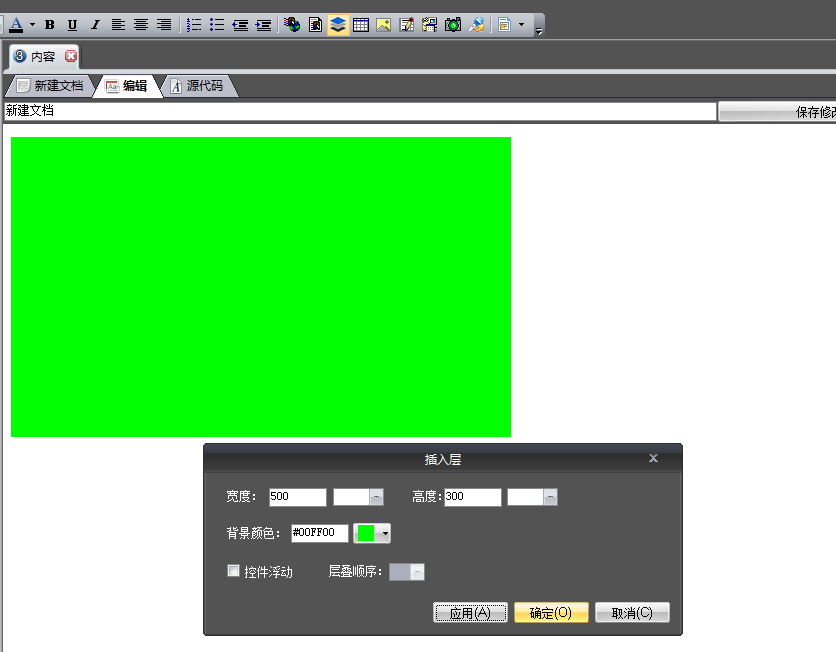Open the width unit dropdown

(376, 497)
